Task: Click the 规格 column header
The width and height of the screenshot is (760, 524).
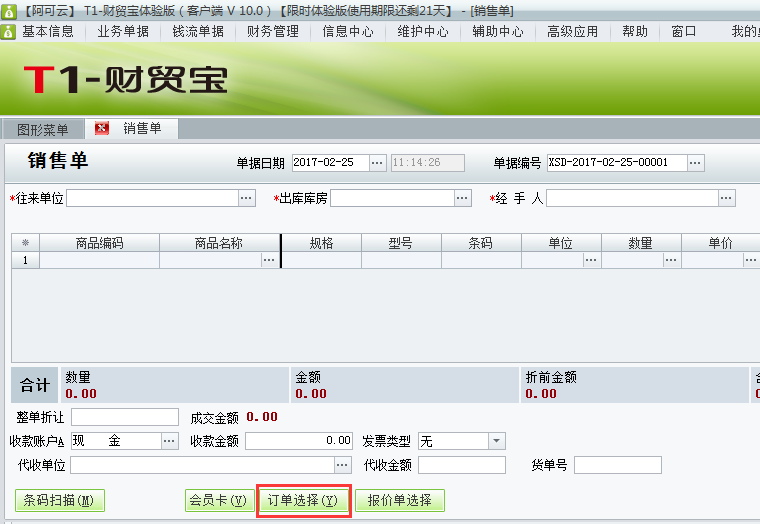Action: (321, 243)
